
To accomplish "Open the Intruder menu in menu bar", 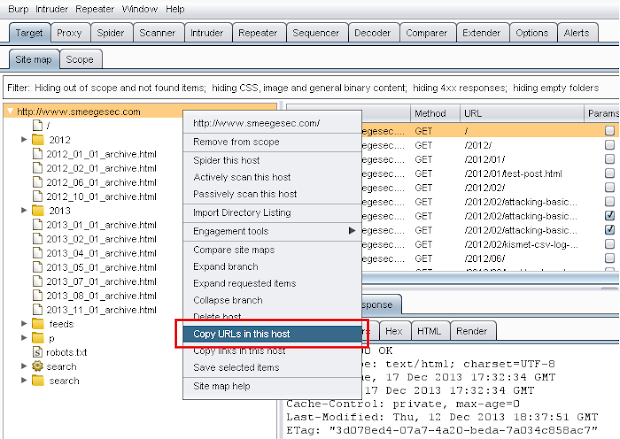I will click(52, 9).
